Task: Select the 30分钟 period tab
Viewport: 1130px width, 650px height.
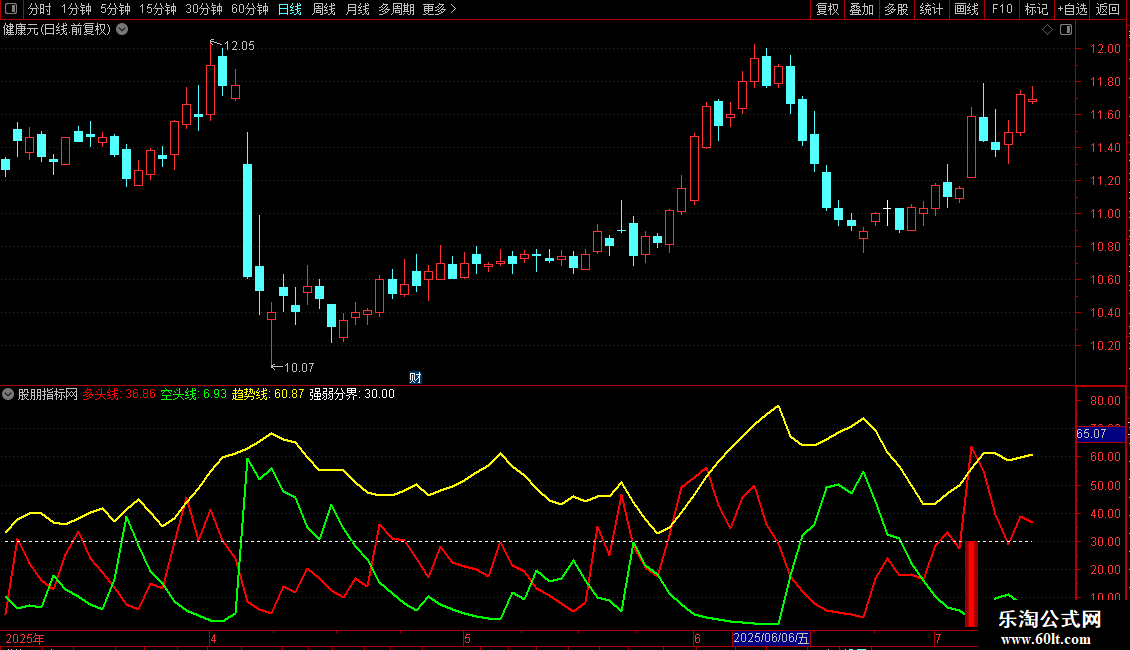Action: pos(204,9)
